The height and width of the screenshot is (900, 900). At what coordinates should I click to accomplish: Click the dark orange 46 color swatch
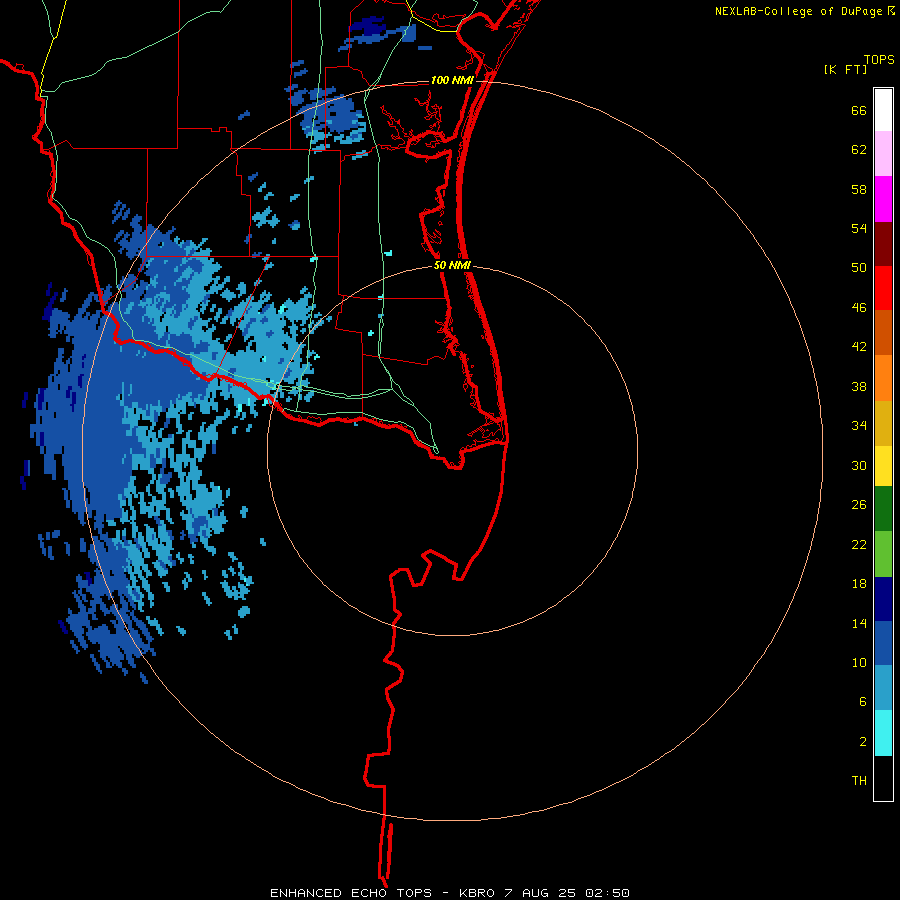883,333
